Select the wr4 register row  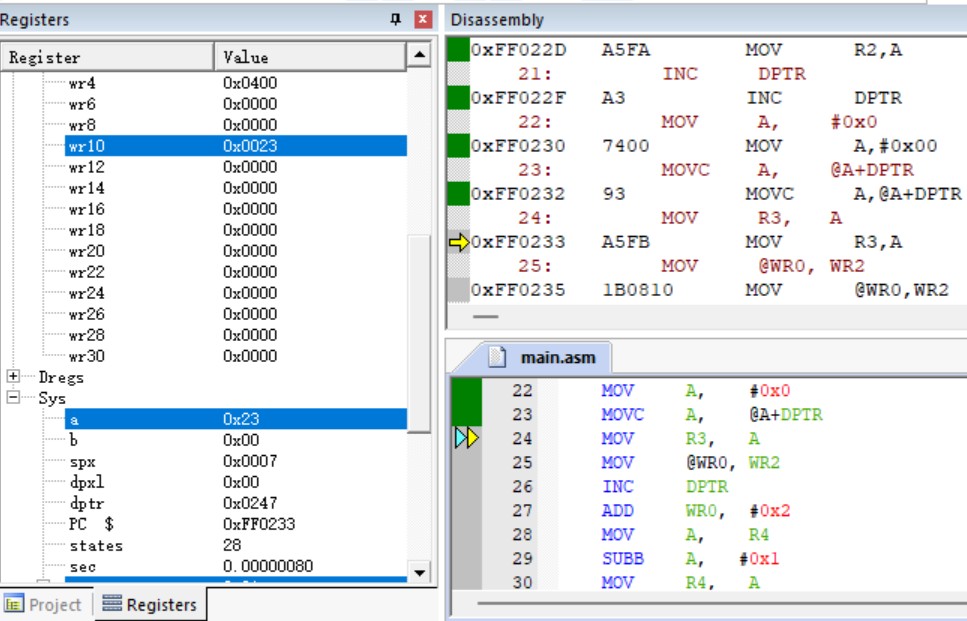(236, 83)
